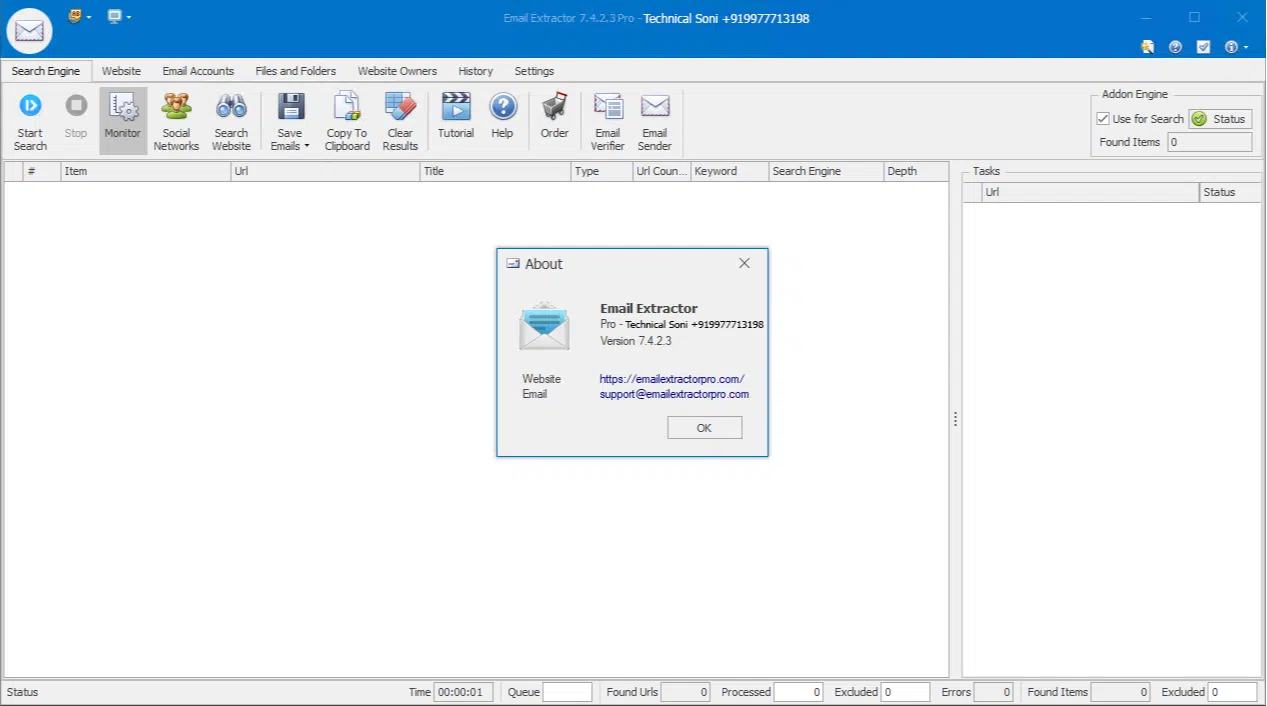Click the "Version 7.4.2.3" text
This screenshot has height=706, width=1267.
[636, 341]
